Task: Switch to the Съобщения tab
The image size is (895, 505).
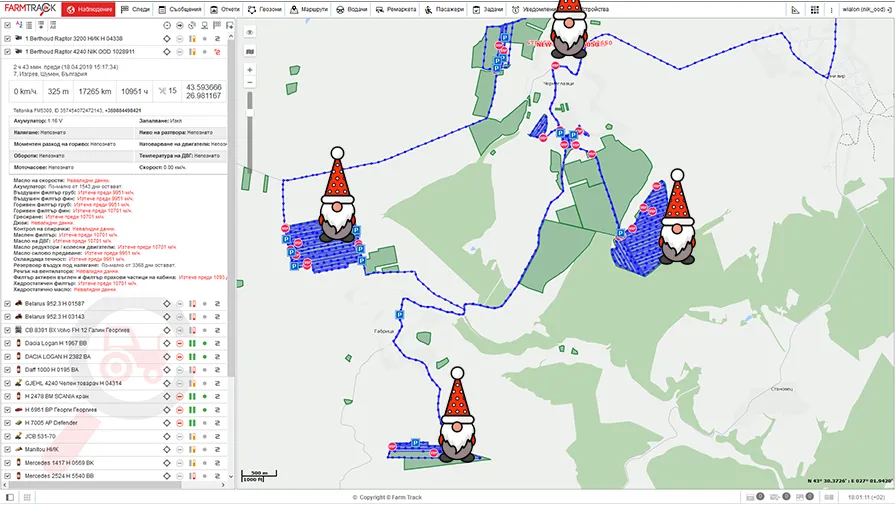Action: tap(180, 9)
